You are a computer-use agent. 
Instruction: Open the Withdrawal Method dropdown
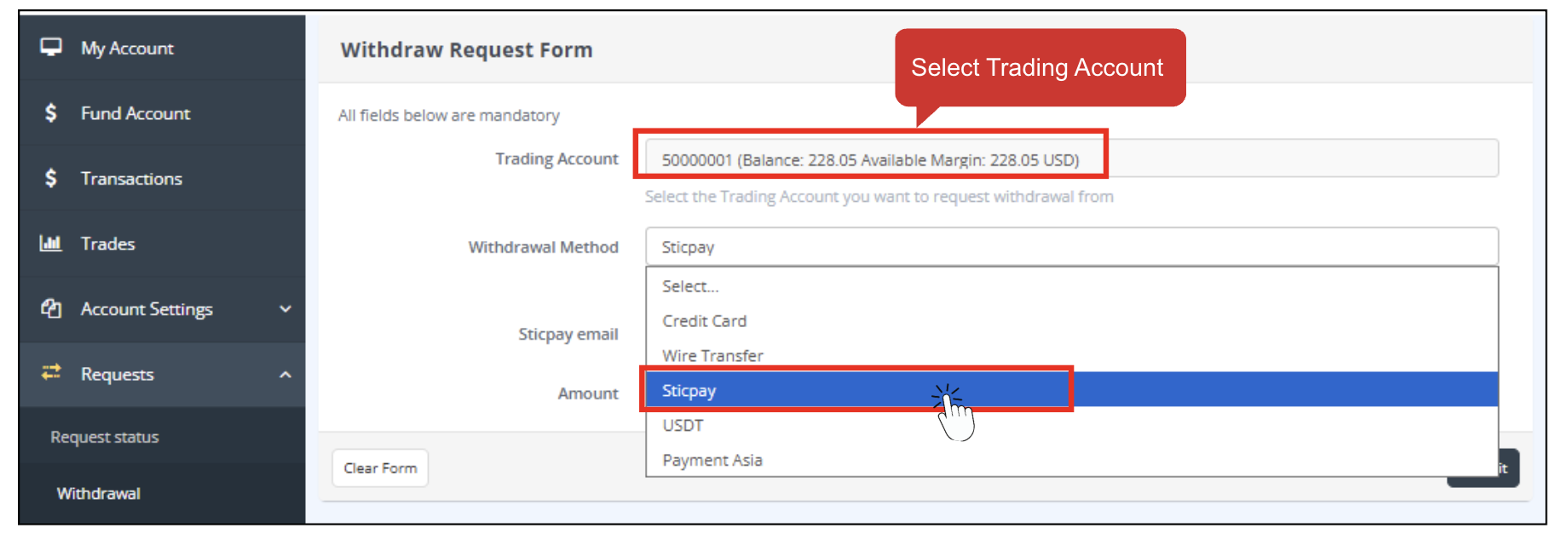click(1070, 247)
